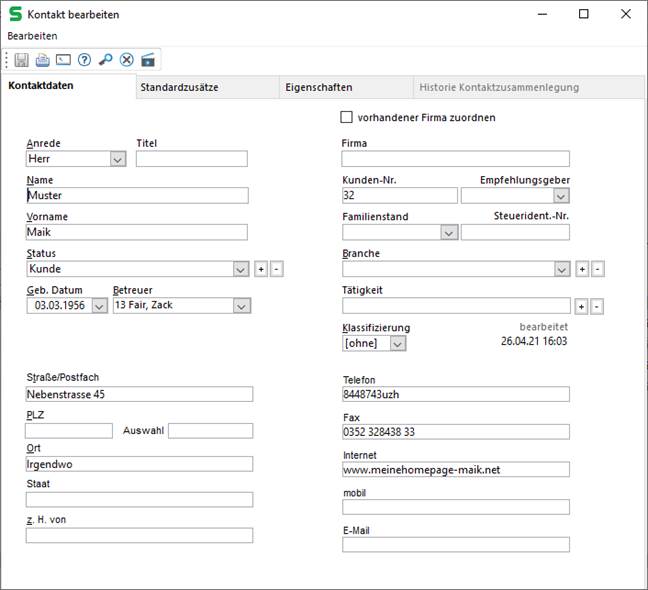Expand the Familienstand dropdown
This screenshot has height=590, width=648.
point(449,232)
